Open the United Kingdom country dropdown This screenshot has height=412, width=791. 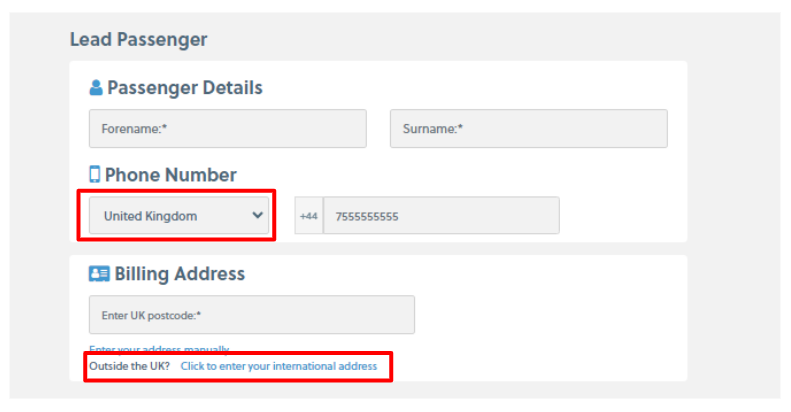pyautogui.click(x=180, y=215)
